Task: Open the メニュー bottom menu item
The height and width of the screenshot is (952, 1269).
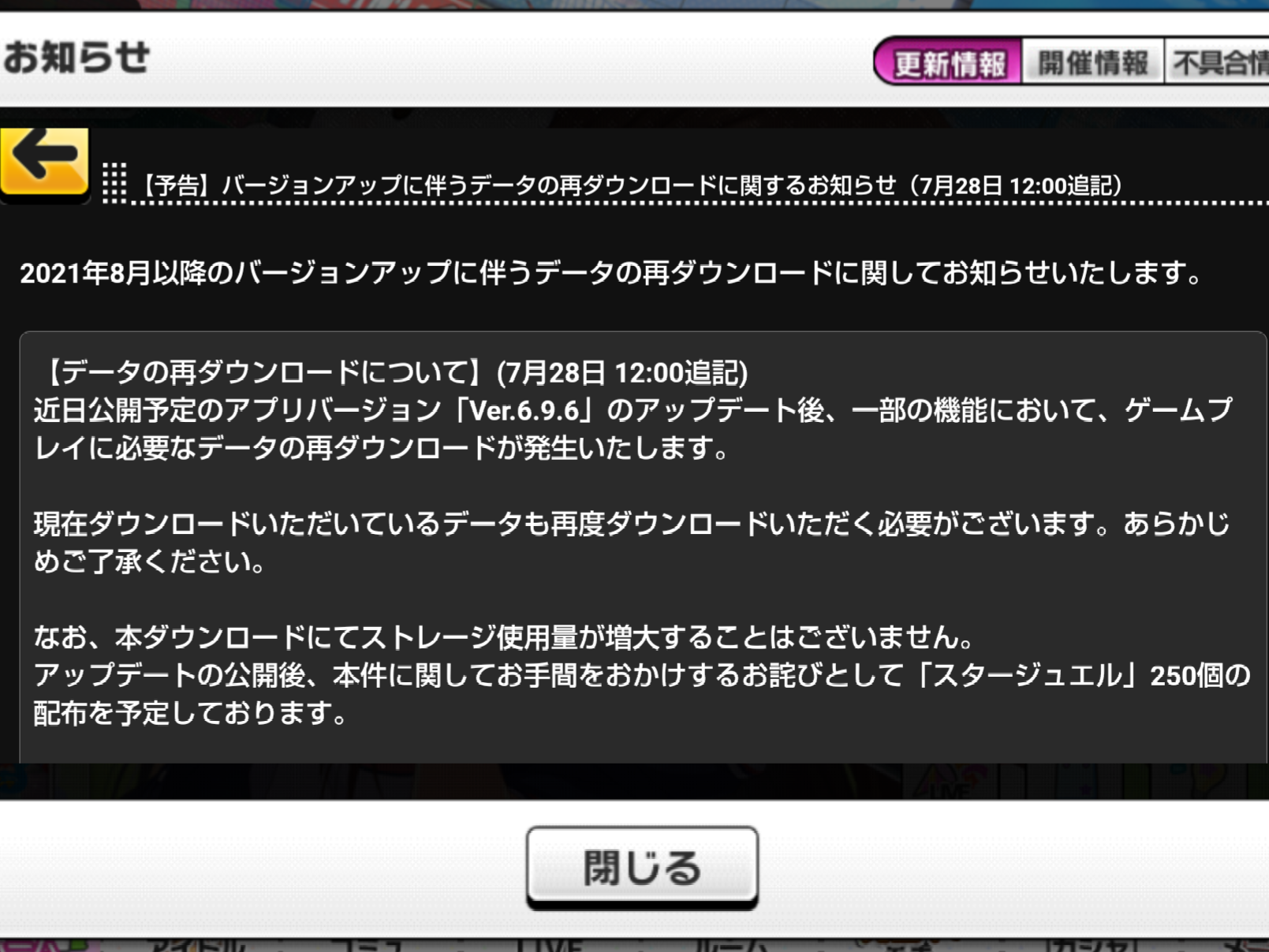Action: [1246, 945]
